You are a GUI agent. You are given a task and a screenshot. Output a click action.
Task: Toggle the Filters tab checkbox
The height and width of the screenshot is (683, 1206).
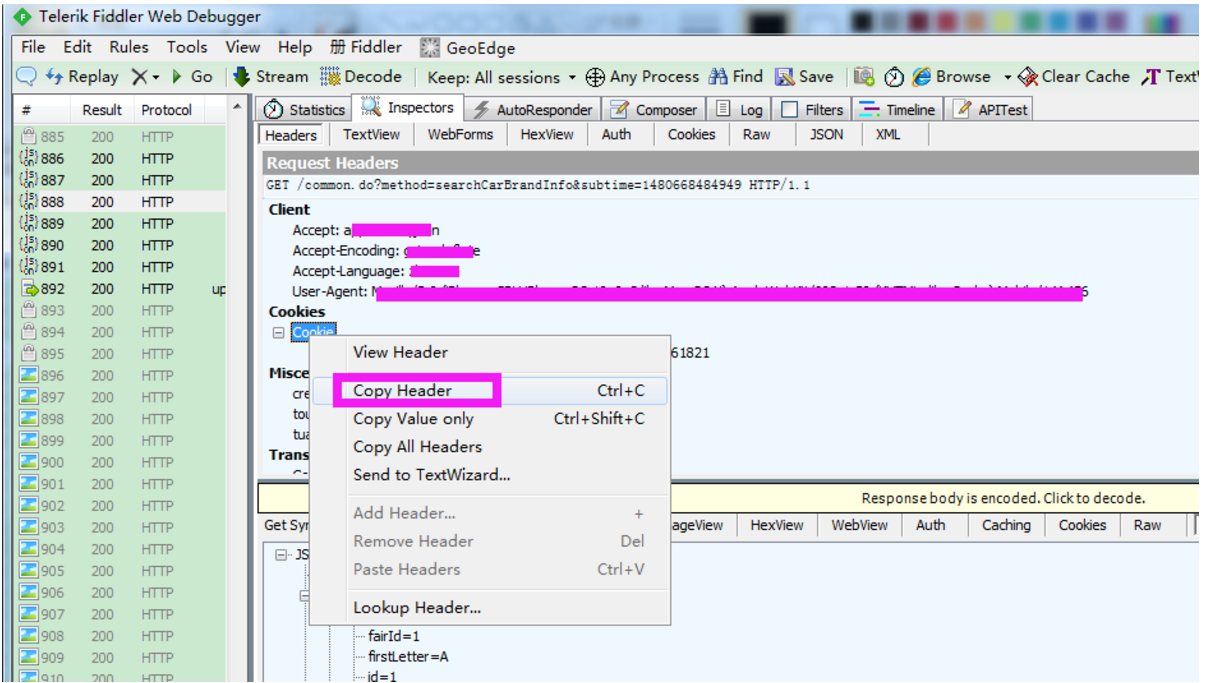(790, 110)
